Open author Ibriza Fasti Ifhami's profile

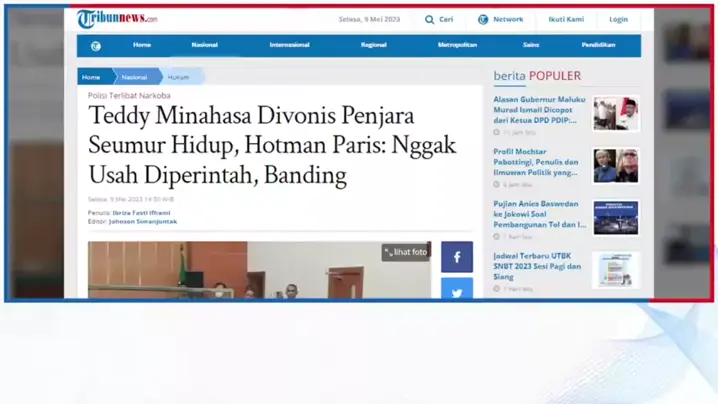click(x=142, y=212)
